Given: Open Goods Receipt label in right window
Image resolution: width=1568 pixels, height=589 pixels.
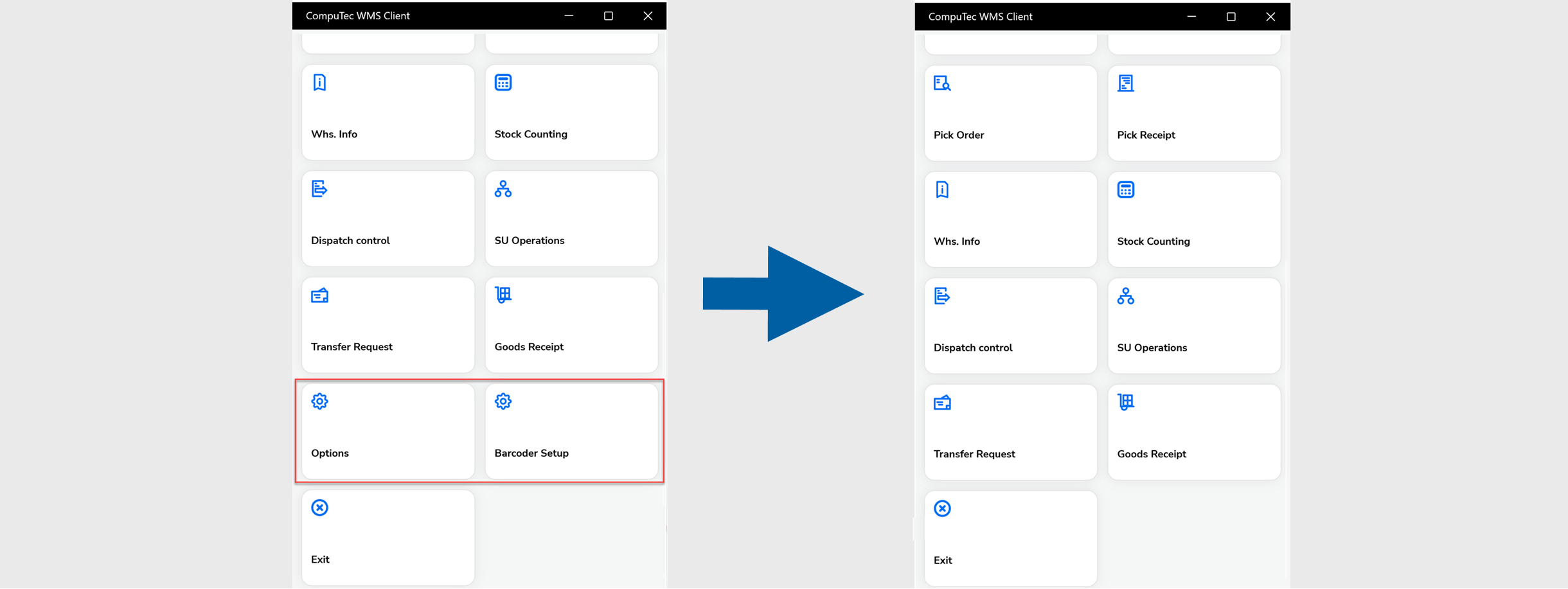Looking at the screenshot, I should coord(1152,454).
